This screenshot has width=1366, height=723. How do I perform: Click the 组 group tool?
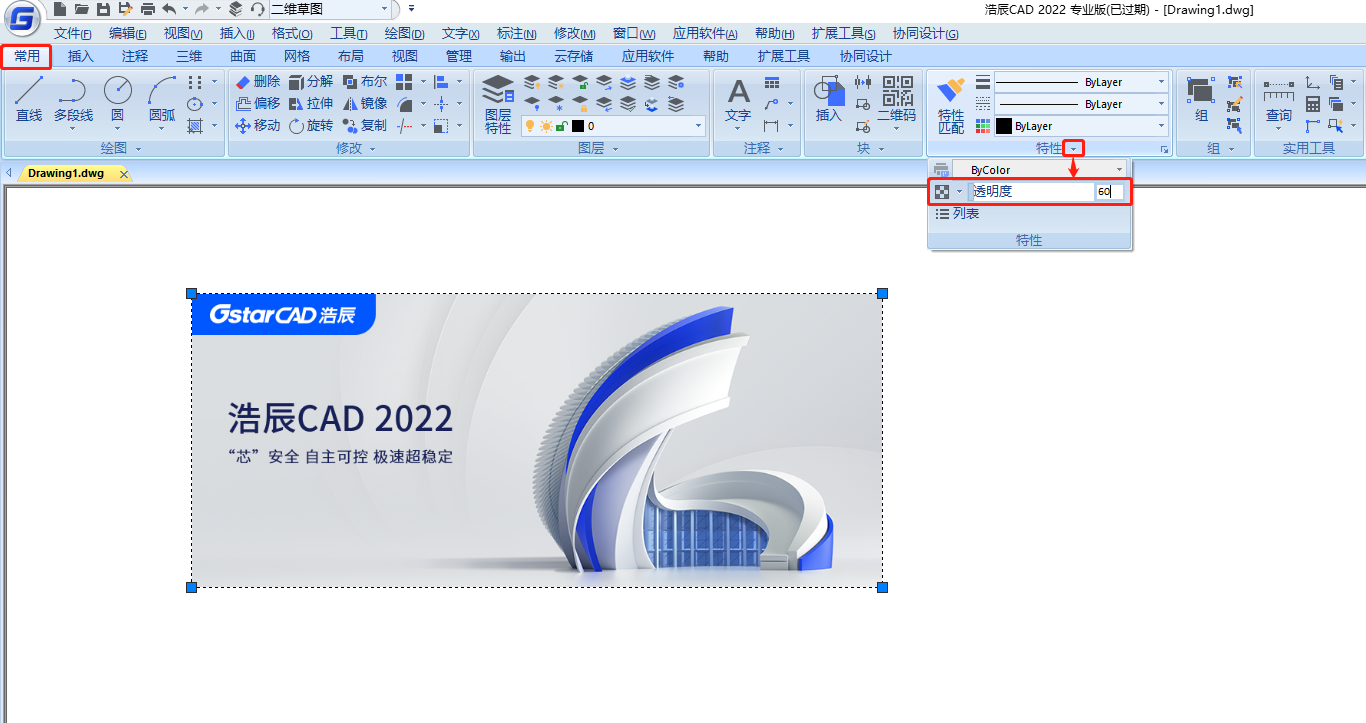[x=1201, y=98]
